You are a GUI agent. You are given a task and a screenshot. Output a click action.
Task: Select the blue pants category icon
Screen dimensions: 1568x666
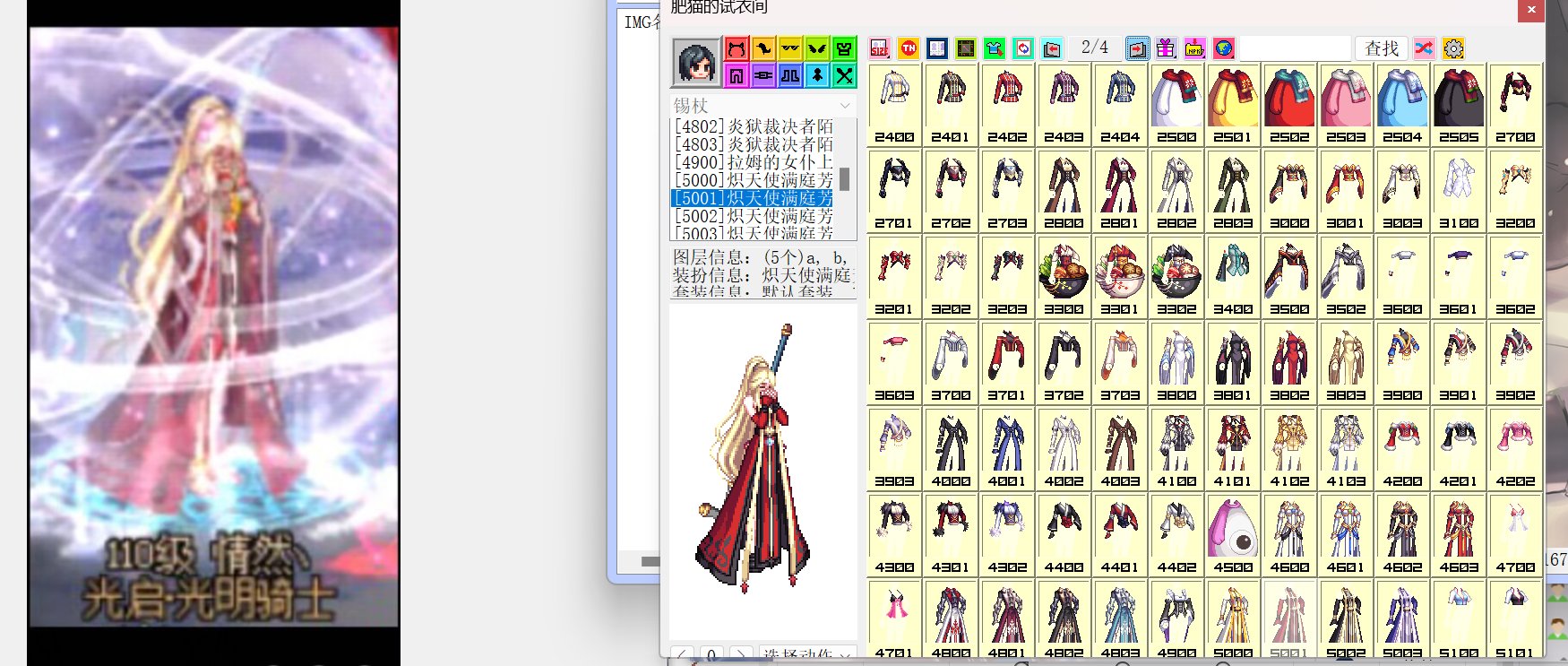(x=790, y=75)
